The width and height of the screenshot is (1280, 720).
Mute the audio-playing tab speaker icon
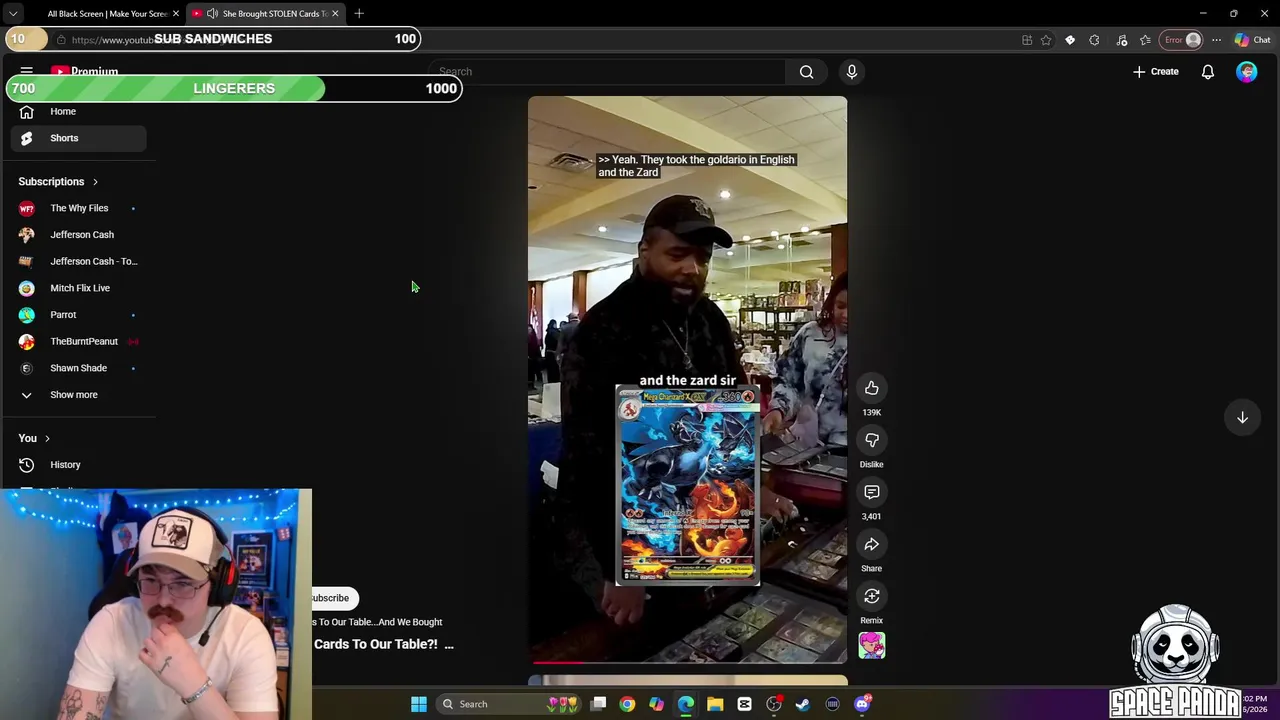coord(212,13)
